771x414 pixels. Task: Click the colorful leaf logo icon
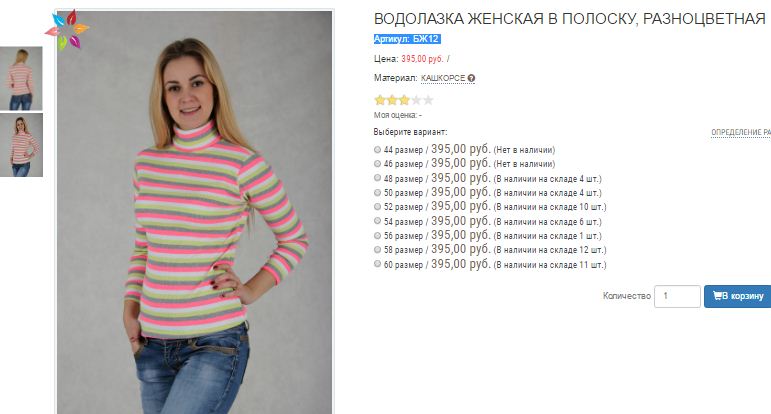click(x=67, y=30)
